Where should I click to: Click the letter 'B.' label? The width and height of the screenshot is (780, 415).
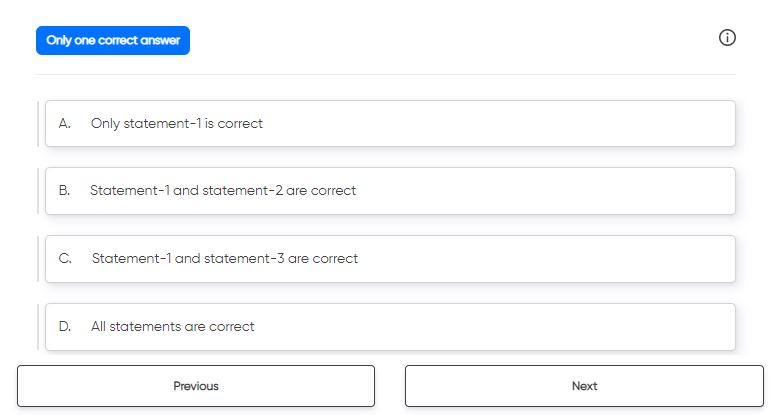coord(65,191)
